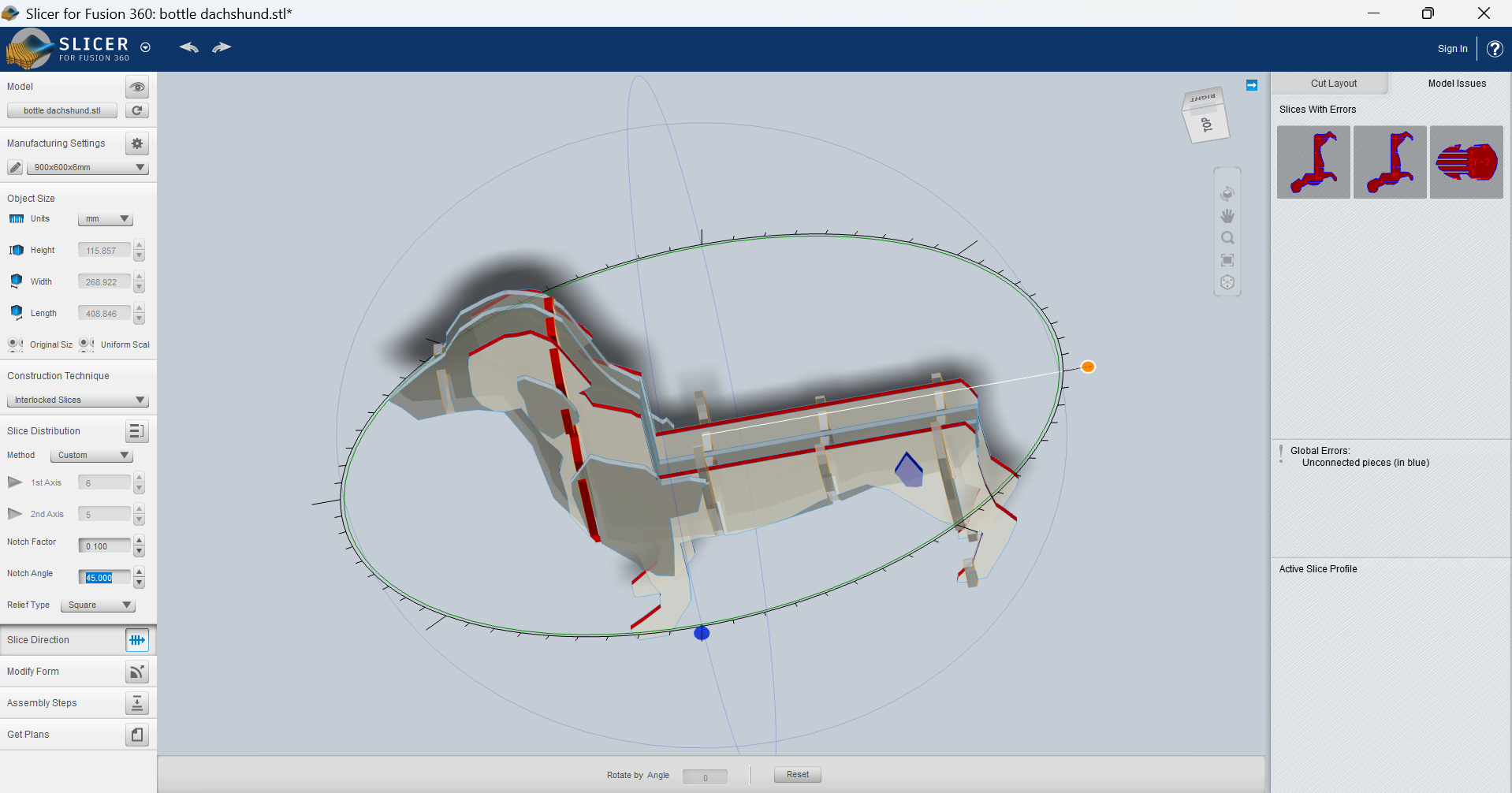Select the Pan hand tool

1227,216
